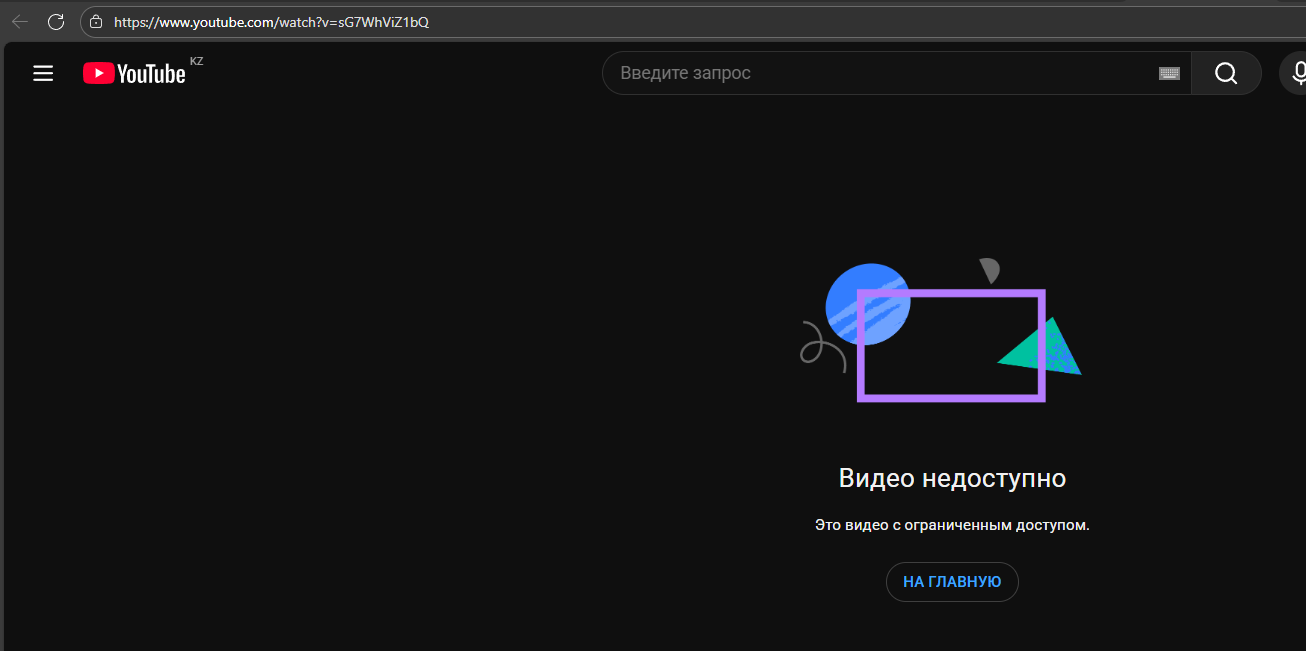Reload the page with the refresh icon
The height and width of the screenshot is (651, 1306).
tap(56, 22)
